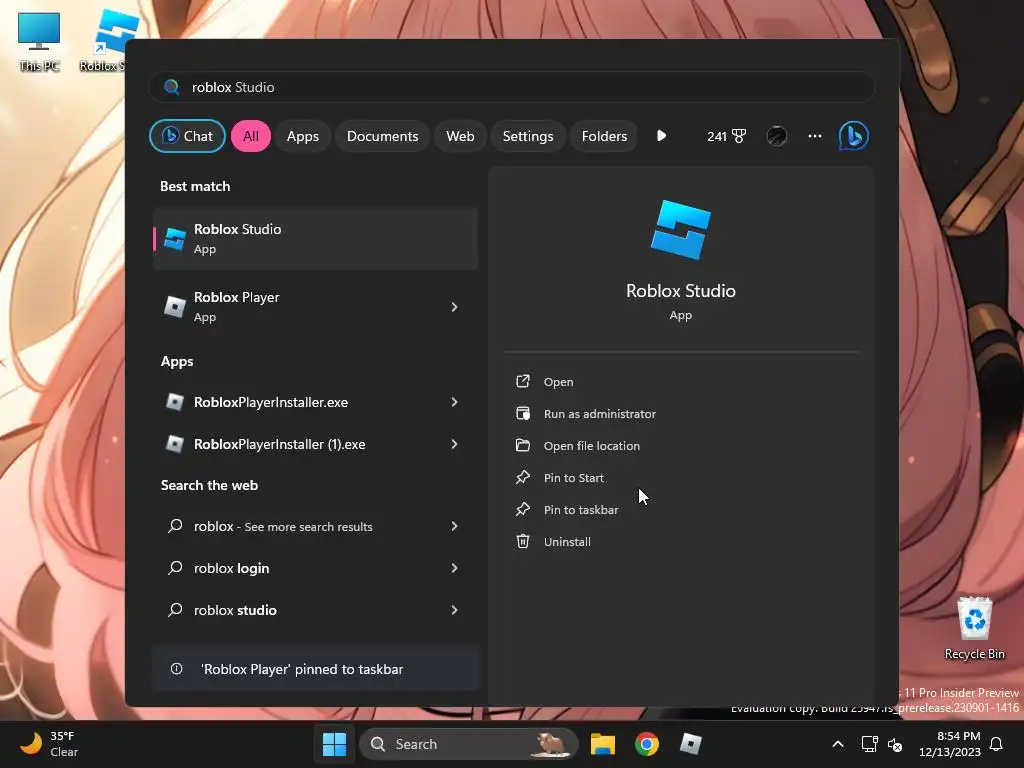This screenshot has width=1024, height=768.
Task: Show more filters with the arrow
Action: click(x=661, y=136)
